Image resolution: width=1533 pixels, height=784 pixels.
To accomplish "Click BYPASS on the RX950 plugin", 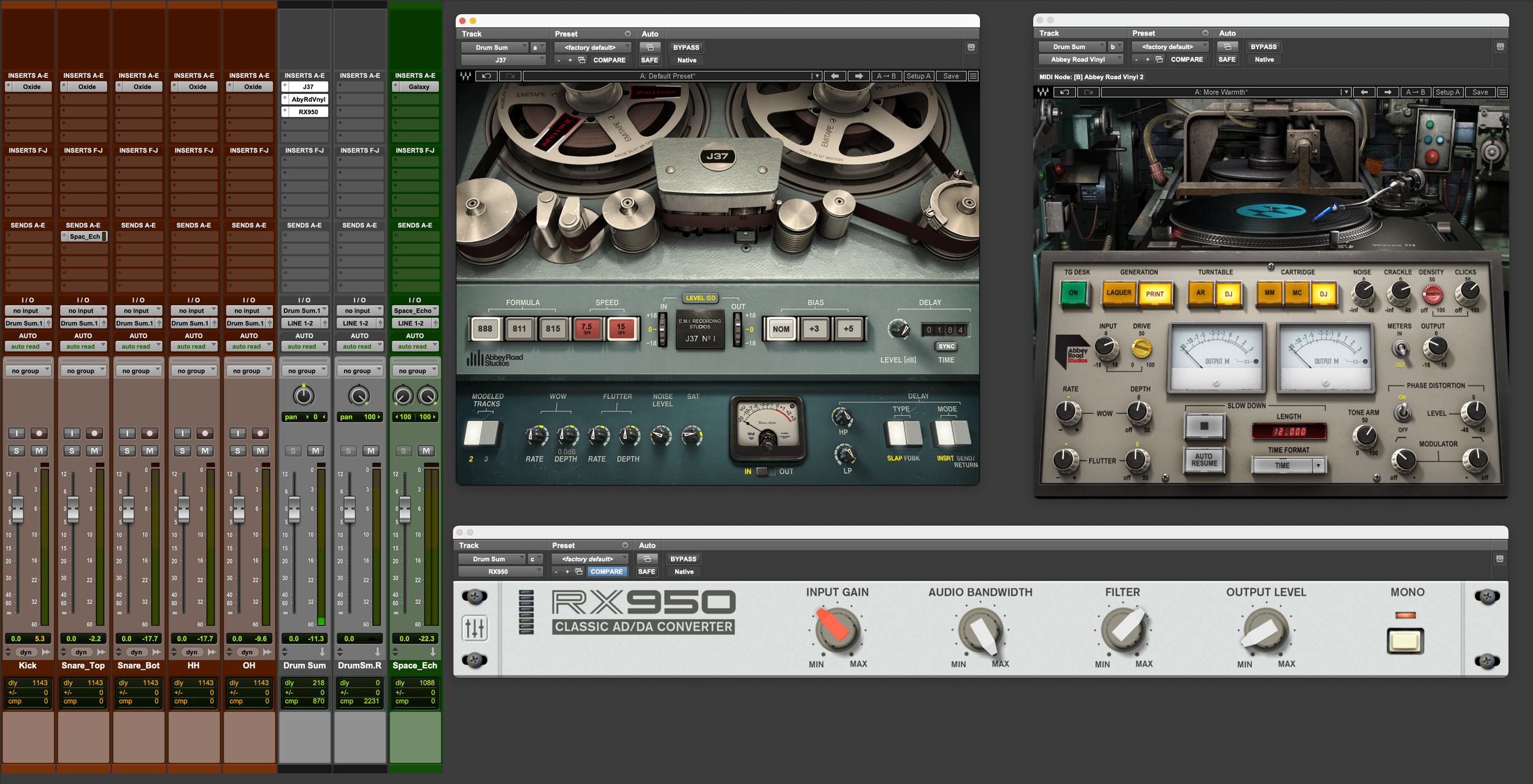I will [683, 558].
